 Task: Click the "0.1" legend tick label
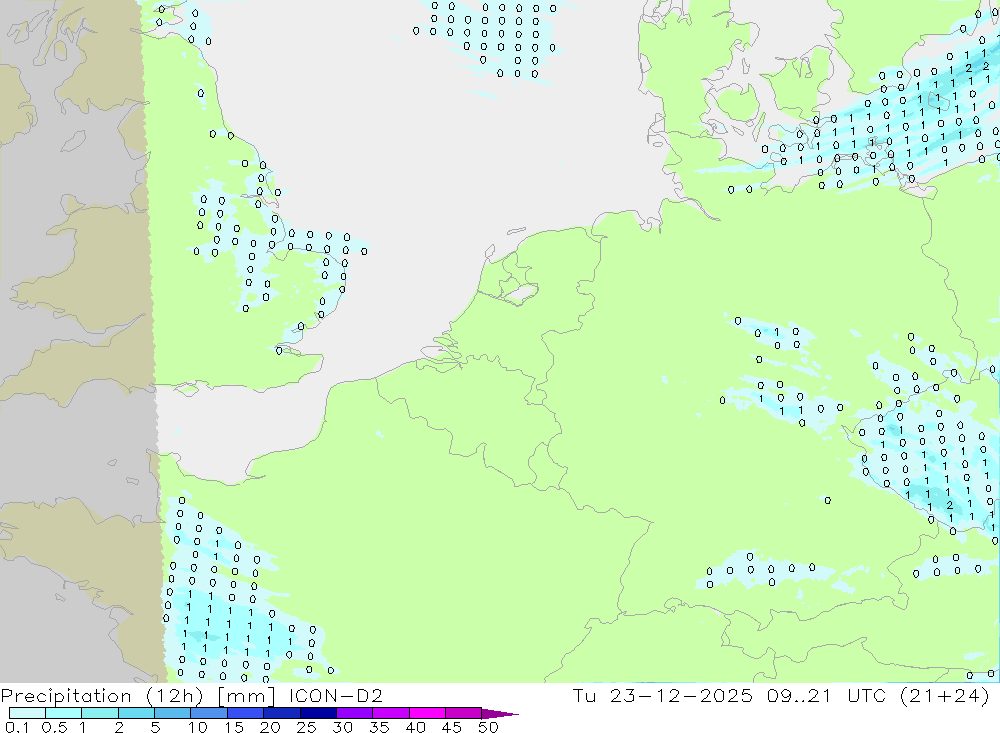click(17, 727)
